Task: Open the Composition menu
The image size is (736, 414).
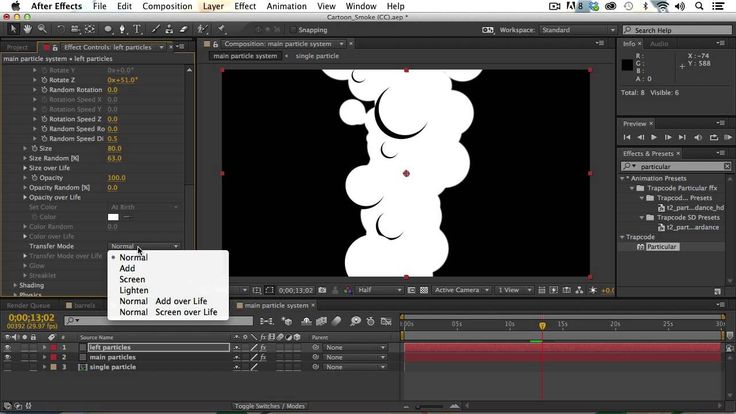Action: [167, 6]
